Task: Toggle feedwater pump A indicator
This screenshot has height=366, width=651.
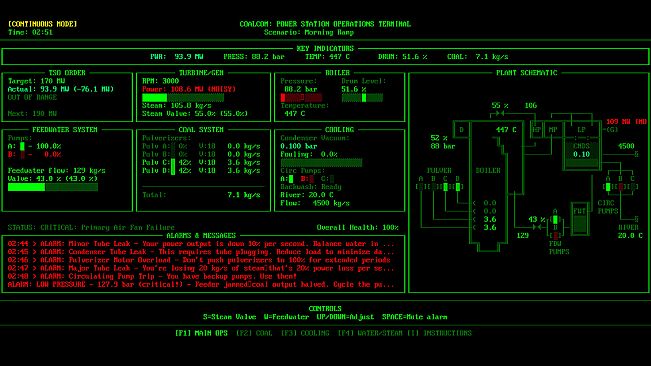Action: pyautogui.click(x=22, y=146)
